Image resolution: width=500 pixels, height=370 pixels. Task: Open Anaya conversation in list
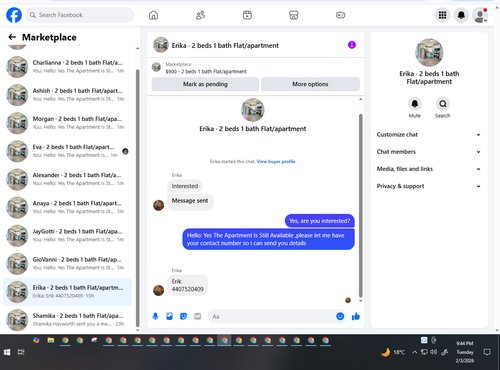tap(67, 207)
